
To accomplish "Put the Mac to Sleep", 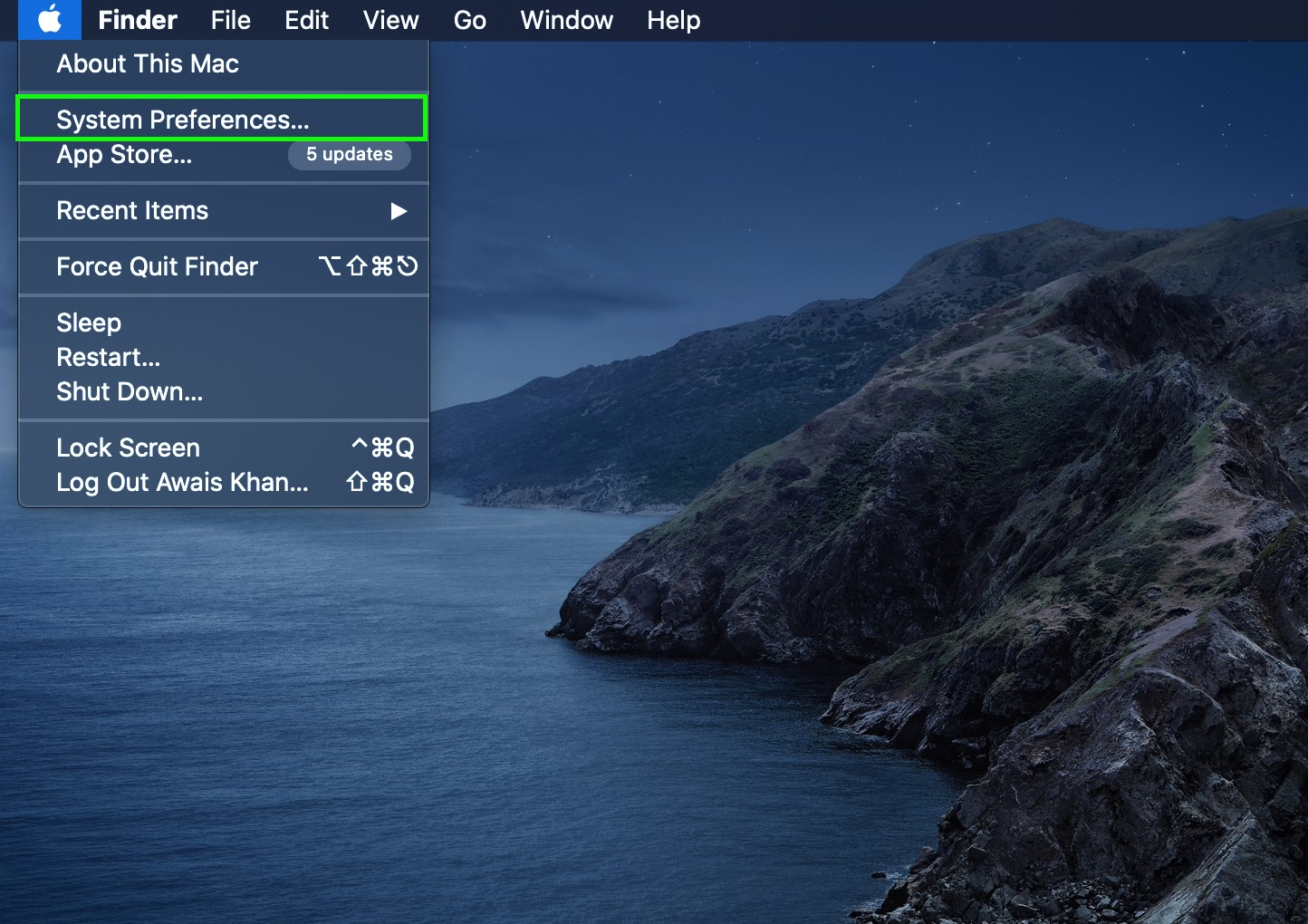I will point(89,323).
